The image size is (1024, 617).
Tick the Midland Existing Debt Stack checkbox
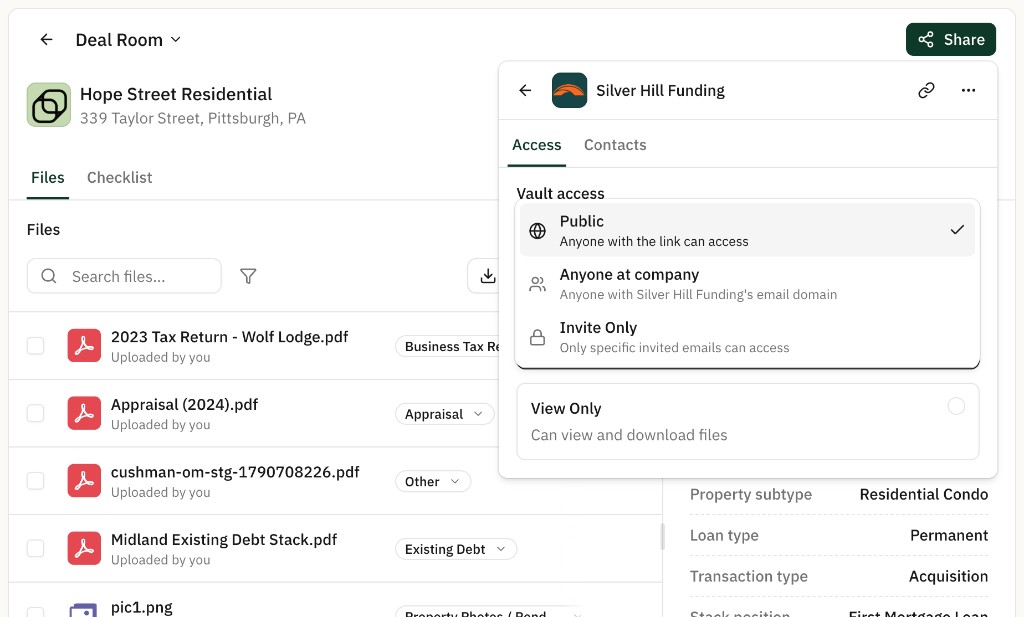(x=35, y=548)
